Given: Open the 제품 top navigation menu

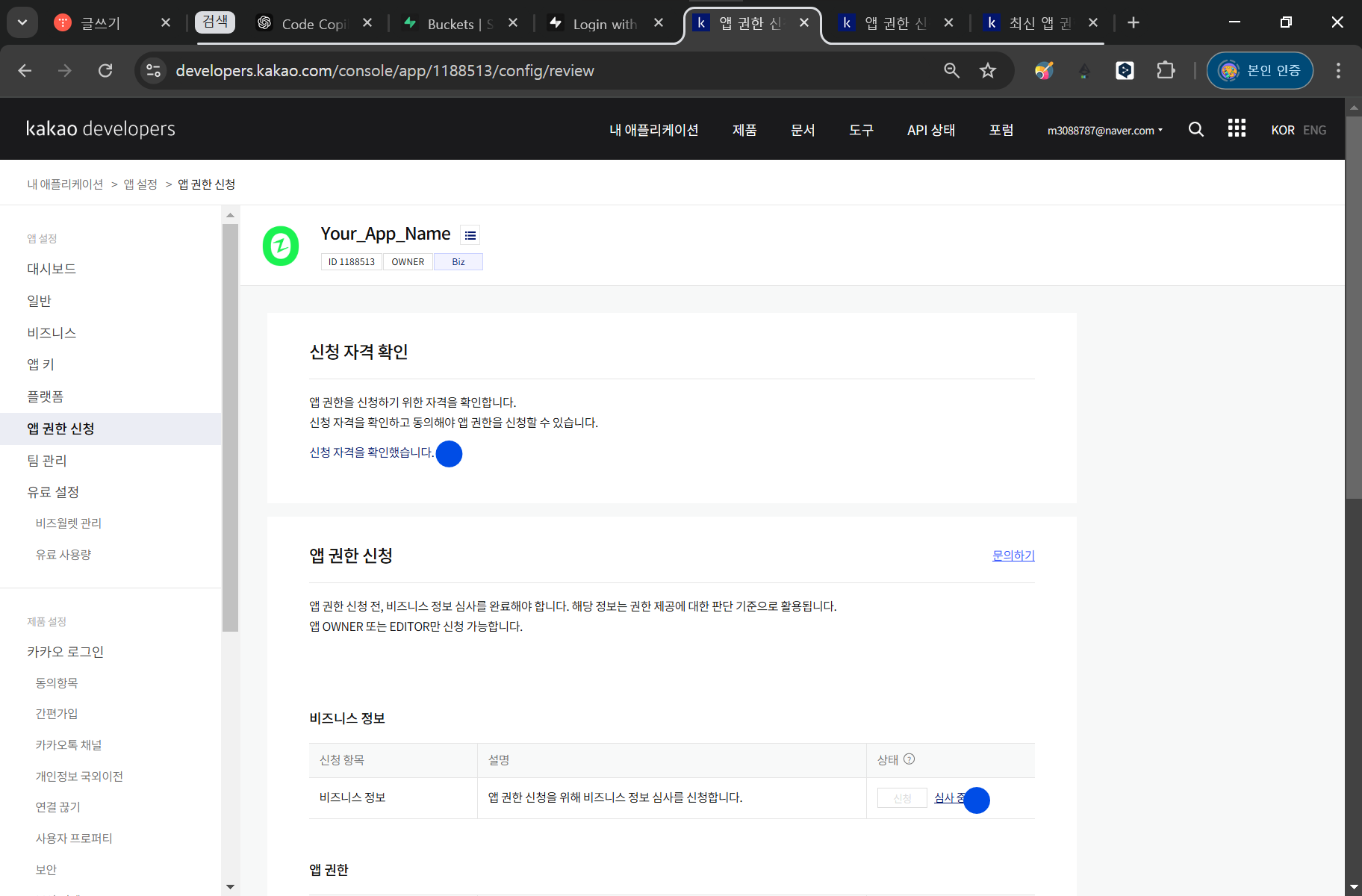Looking at the screenshot, I should pos(744,130).
